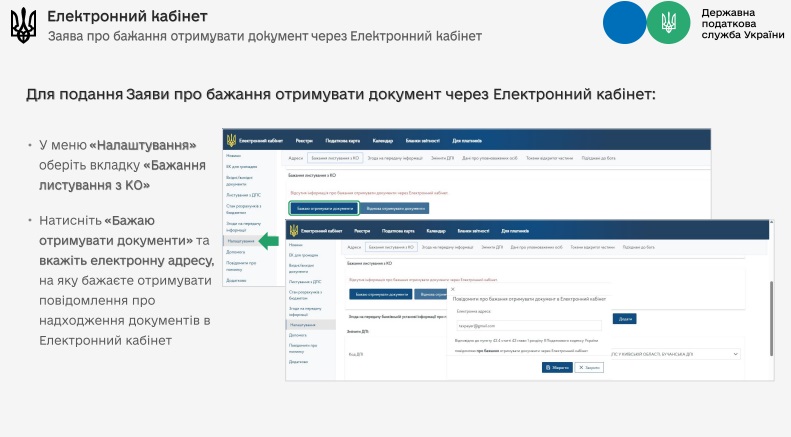Image resolution: width=791 pixels, height=437 pixels.
Task: Click the trident logo in the lower cabinet screenshot
Action: pos(296,231)
